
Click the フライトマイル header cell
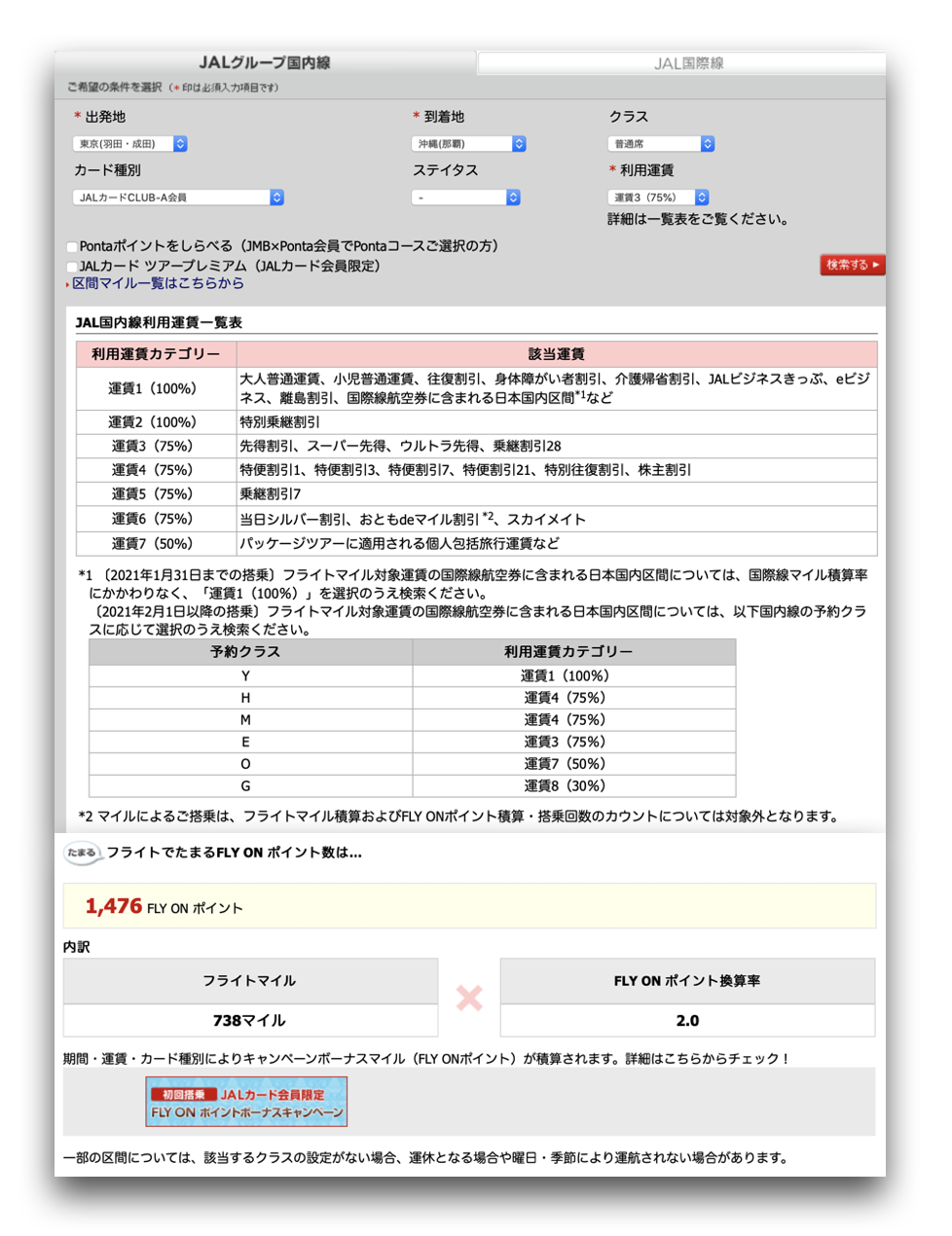tap(250, 981)
